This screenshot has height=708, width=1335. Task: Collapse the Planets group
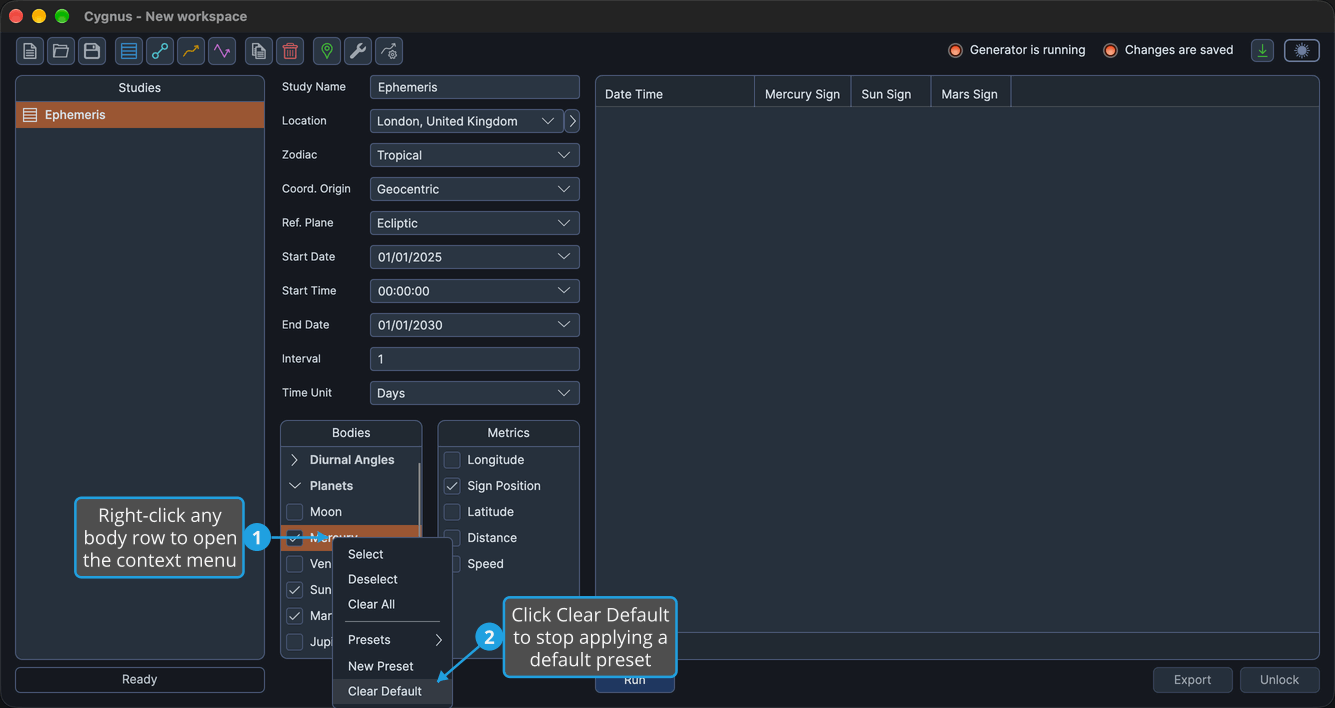click(295, 486)
